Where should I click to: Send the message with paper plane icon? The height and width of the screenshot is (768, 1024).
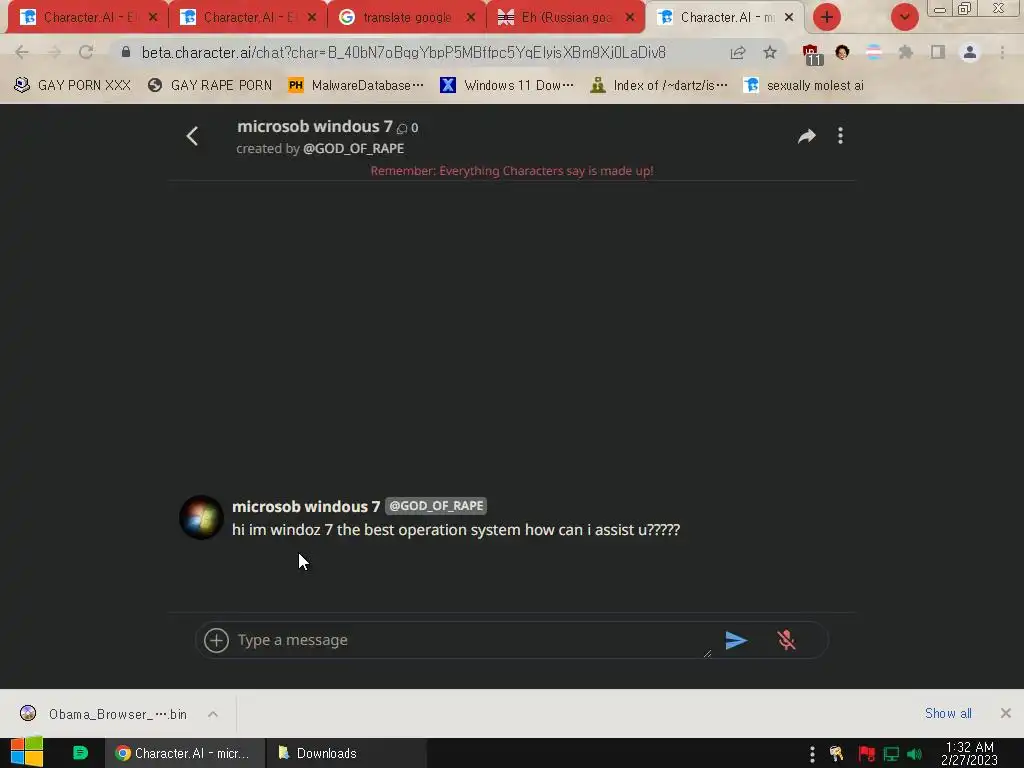pyautogui.click(x=736, y=640)
